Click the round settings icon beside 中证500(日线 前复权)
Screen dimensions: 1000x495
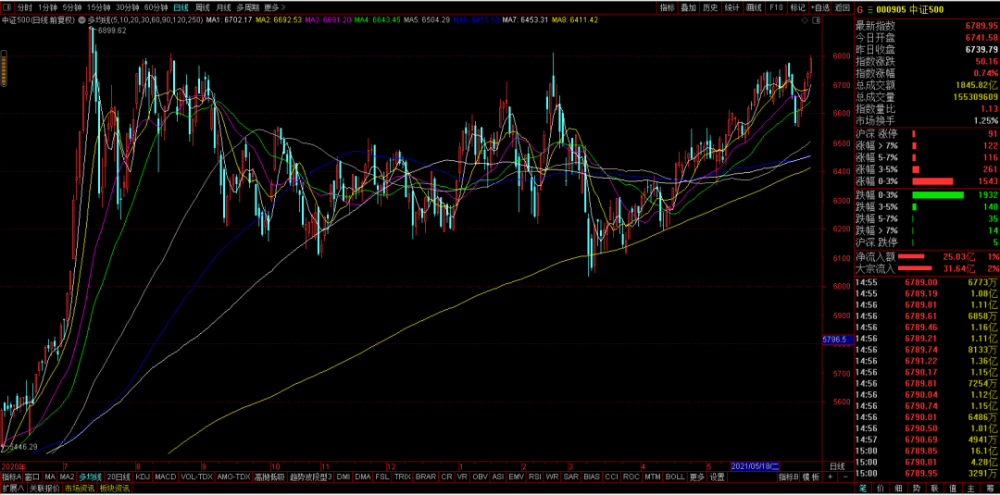pos(82,20)
